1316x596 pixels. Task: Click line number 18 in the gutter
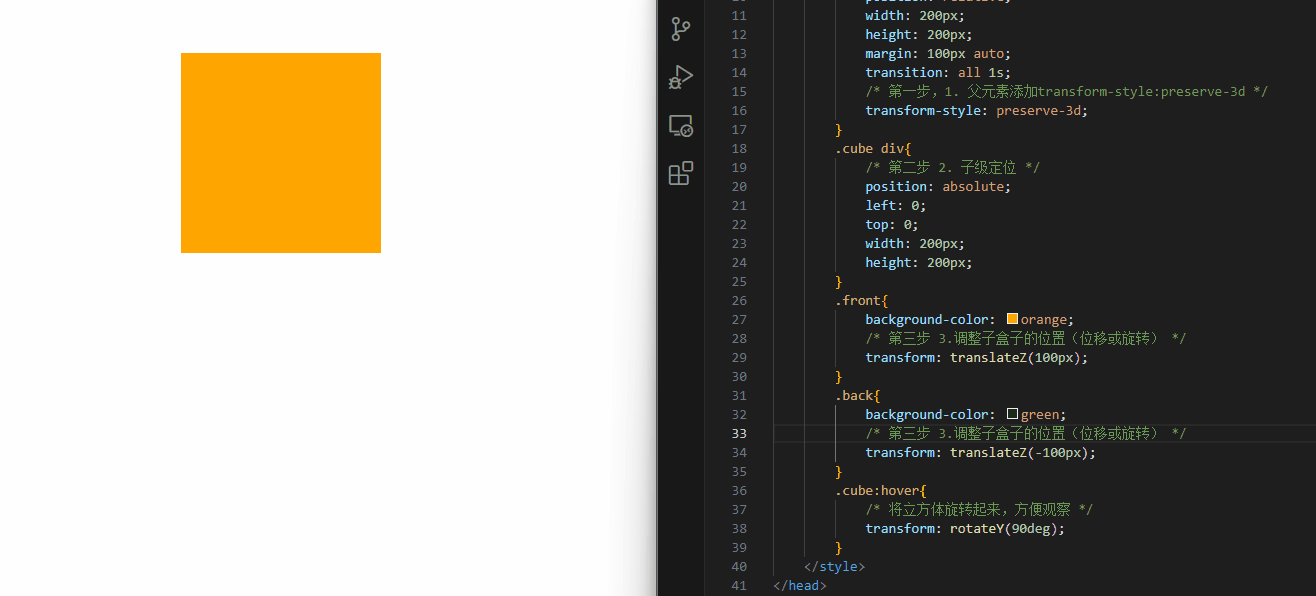739,148
